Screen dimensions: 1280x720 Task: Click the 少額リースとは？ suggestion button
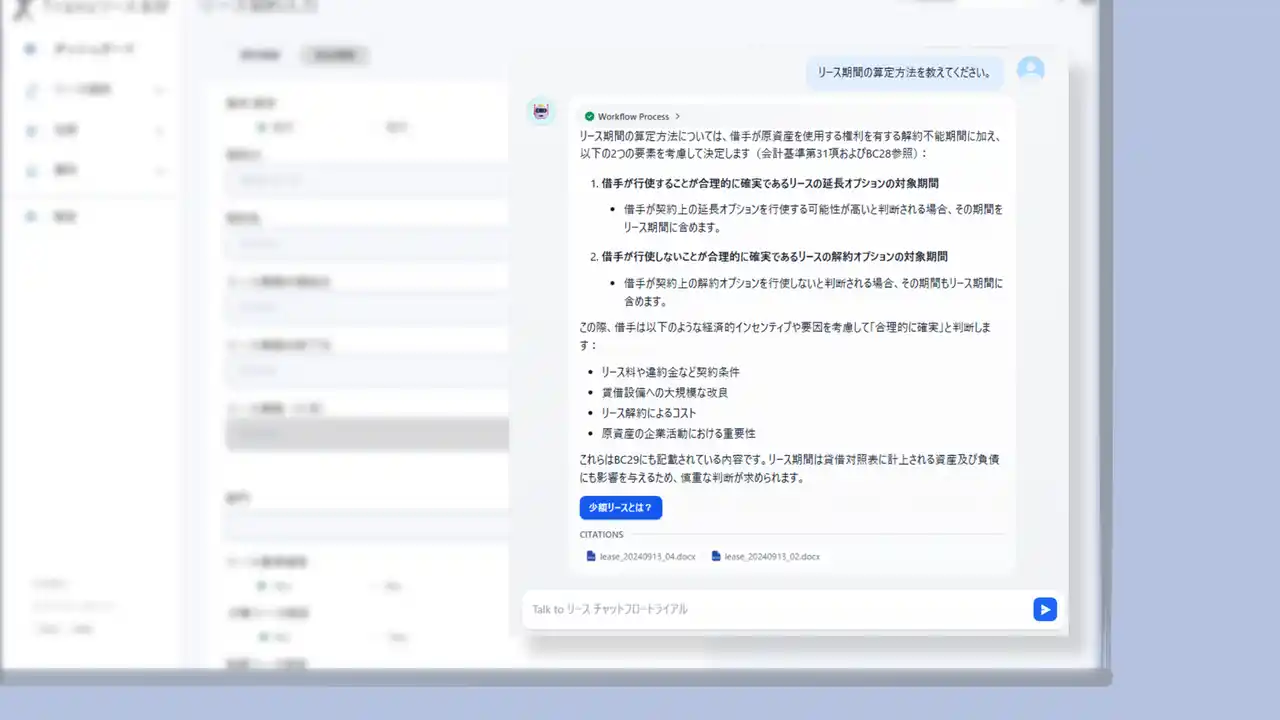tap(620, 508)
